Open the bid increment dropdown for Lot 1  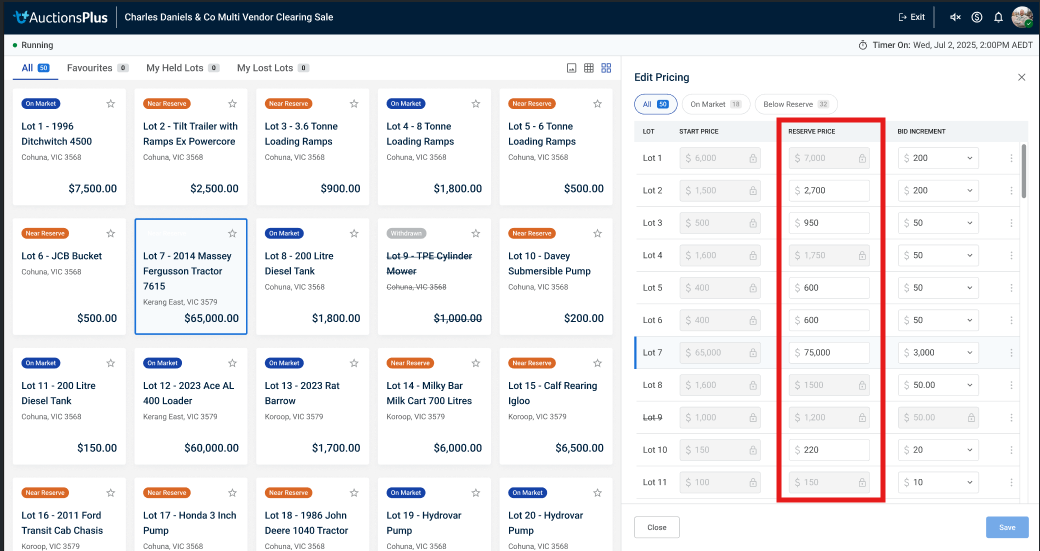937,158
